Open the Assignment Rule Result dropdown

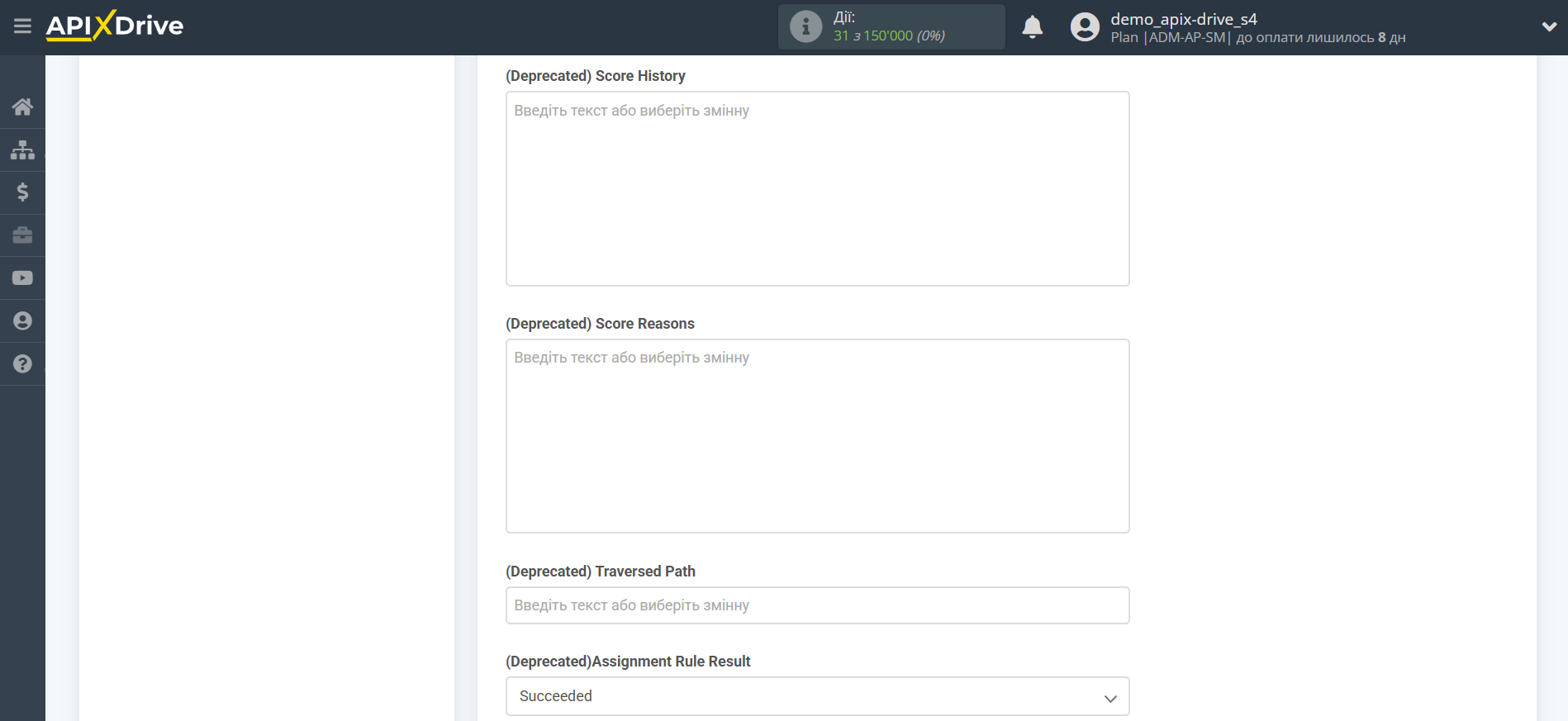[817, 696]
